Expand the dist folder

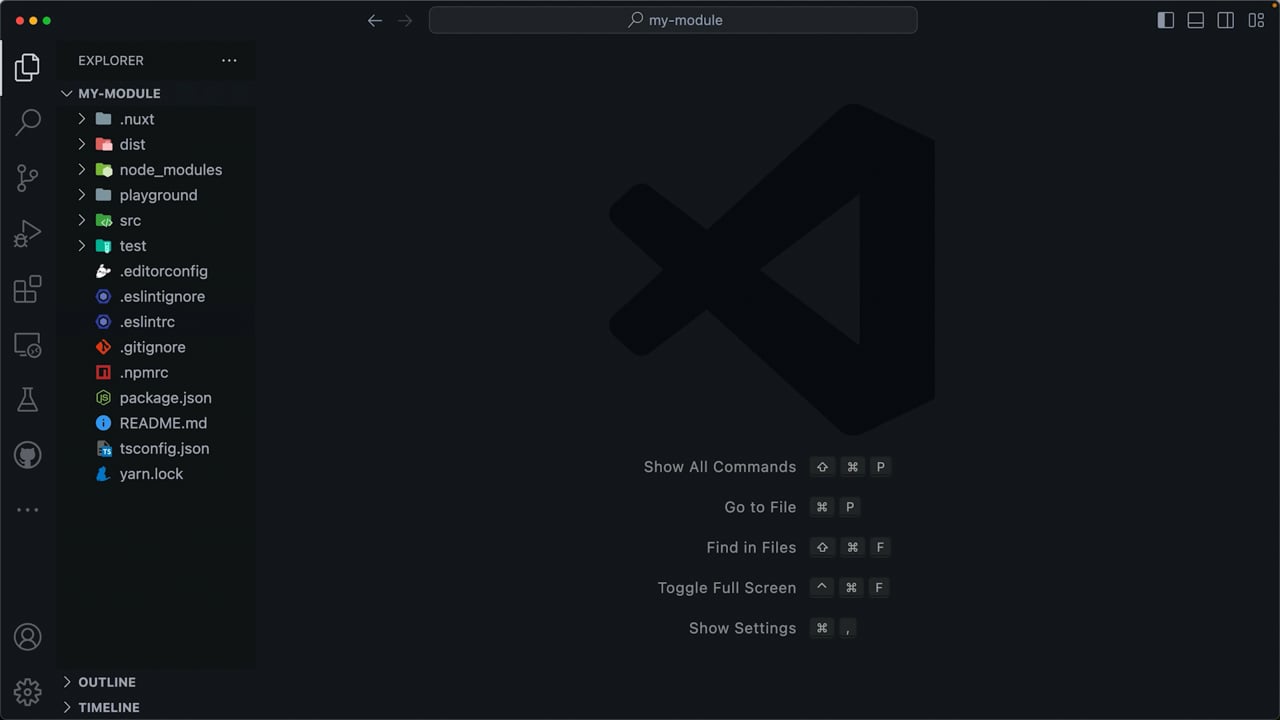(x=156, y=144)
